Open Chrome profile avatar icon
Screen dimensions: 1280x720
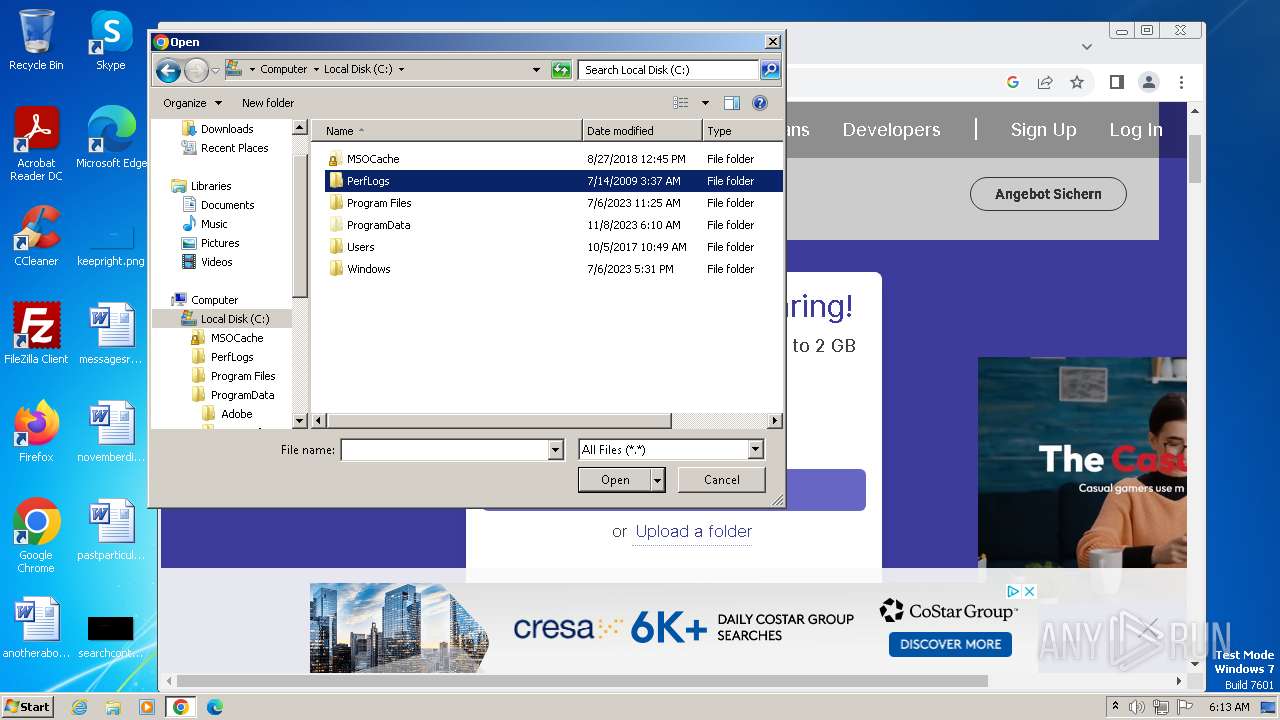tap(1149, 82)
